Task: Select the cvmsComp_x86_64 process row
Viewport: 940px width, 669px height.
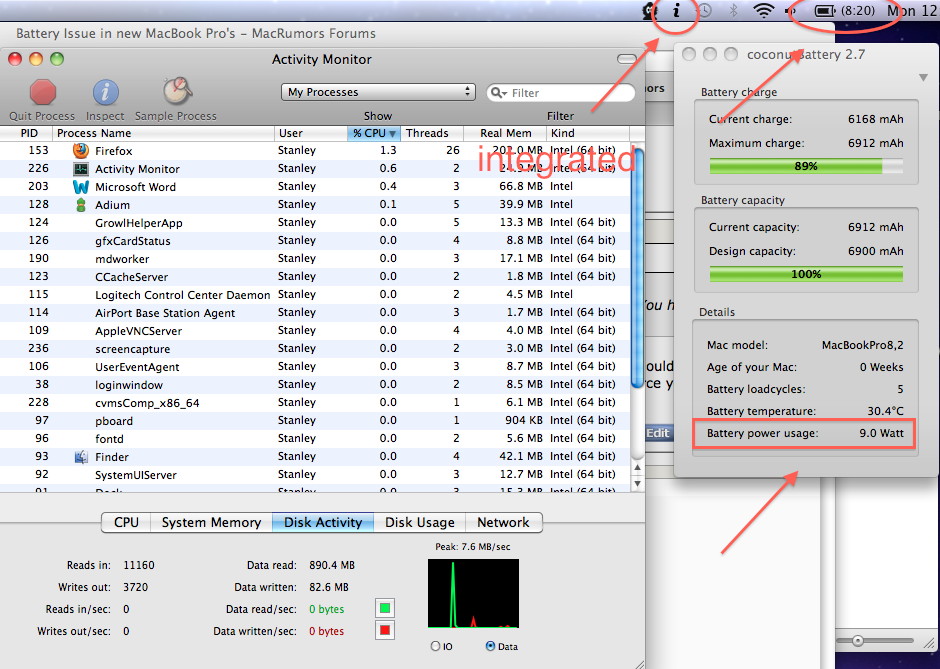Action: pyautogui.click(x=315, y=403)
